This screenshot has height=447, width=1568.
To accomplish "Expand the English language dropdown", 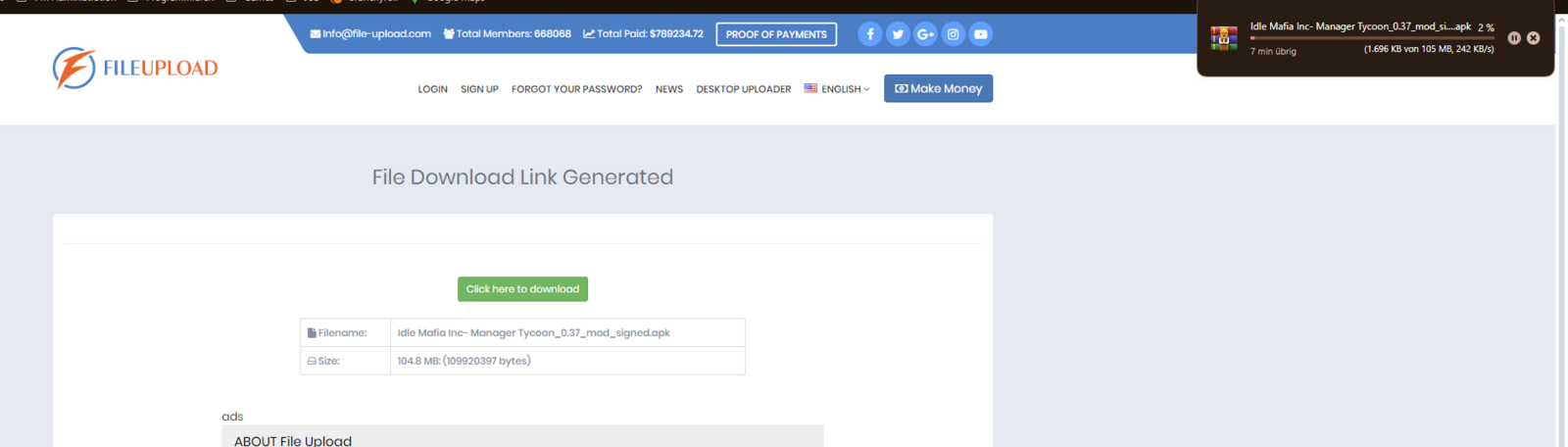I will pyautogui.click(x=838, y=89).
